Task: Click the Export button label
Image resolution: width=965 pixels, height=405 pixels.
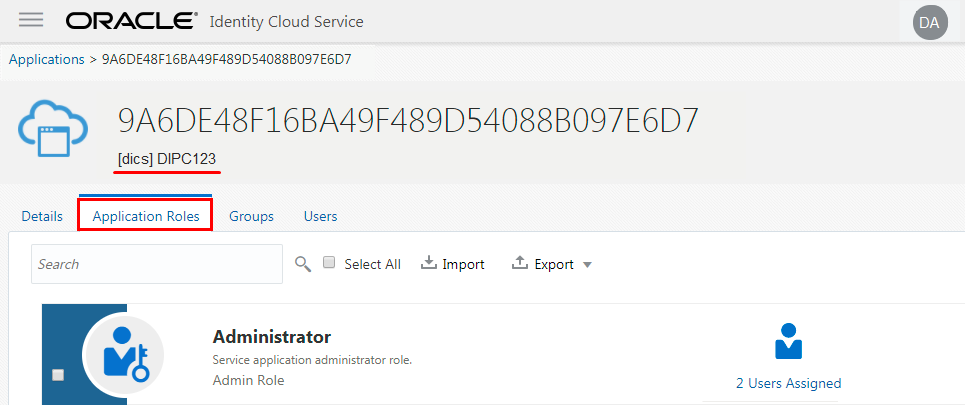Action: pyautogui.click(x=554, y=264)
